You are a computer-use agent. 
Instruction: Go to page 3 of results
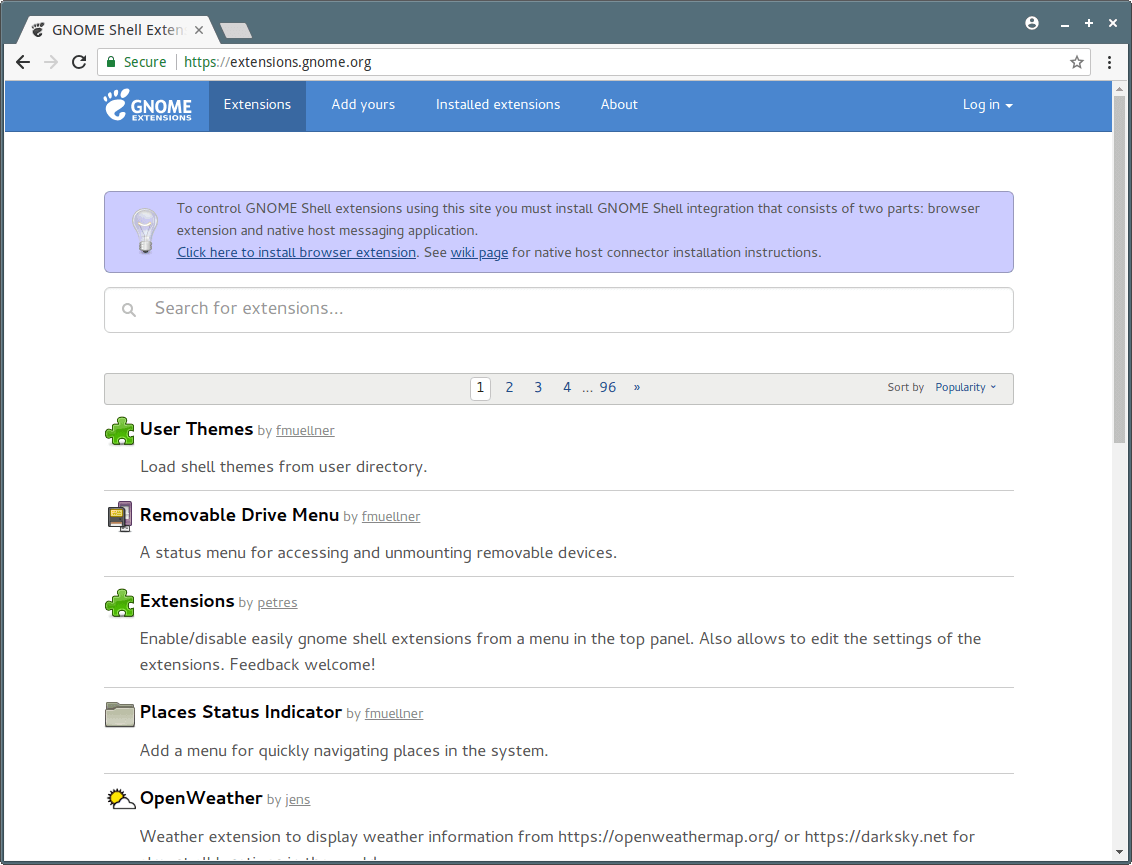click(x=538, y=388)
